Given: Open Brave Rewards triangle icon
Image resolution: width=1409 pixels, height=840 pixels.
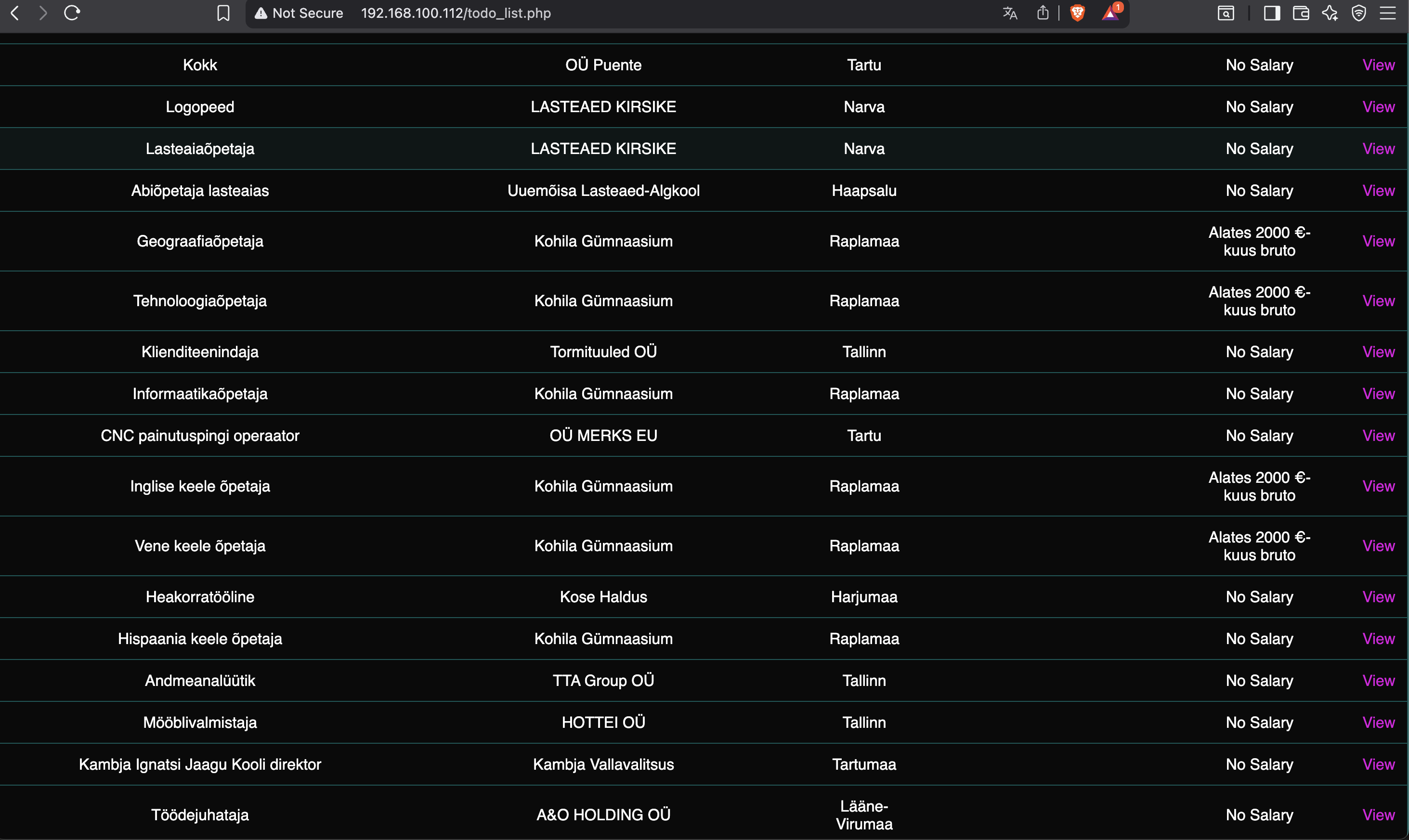Looking at the screenshot, I should [1111, 13].
